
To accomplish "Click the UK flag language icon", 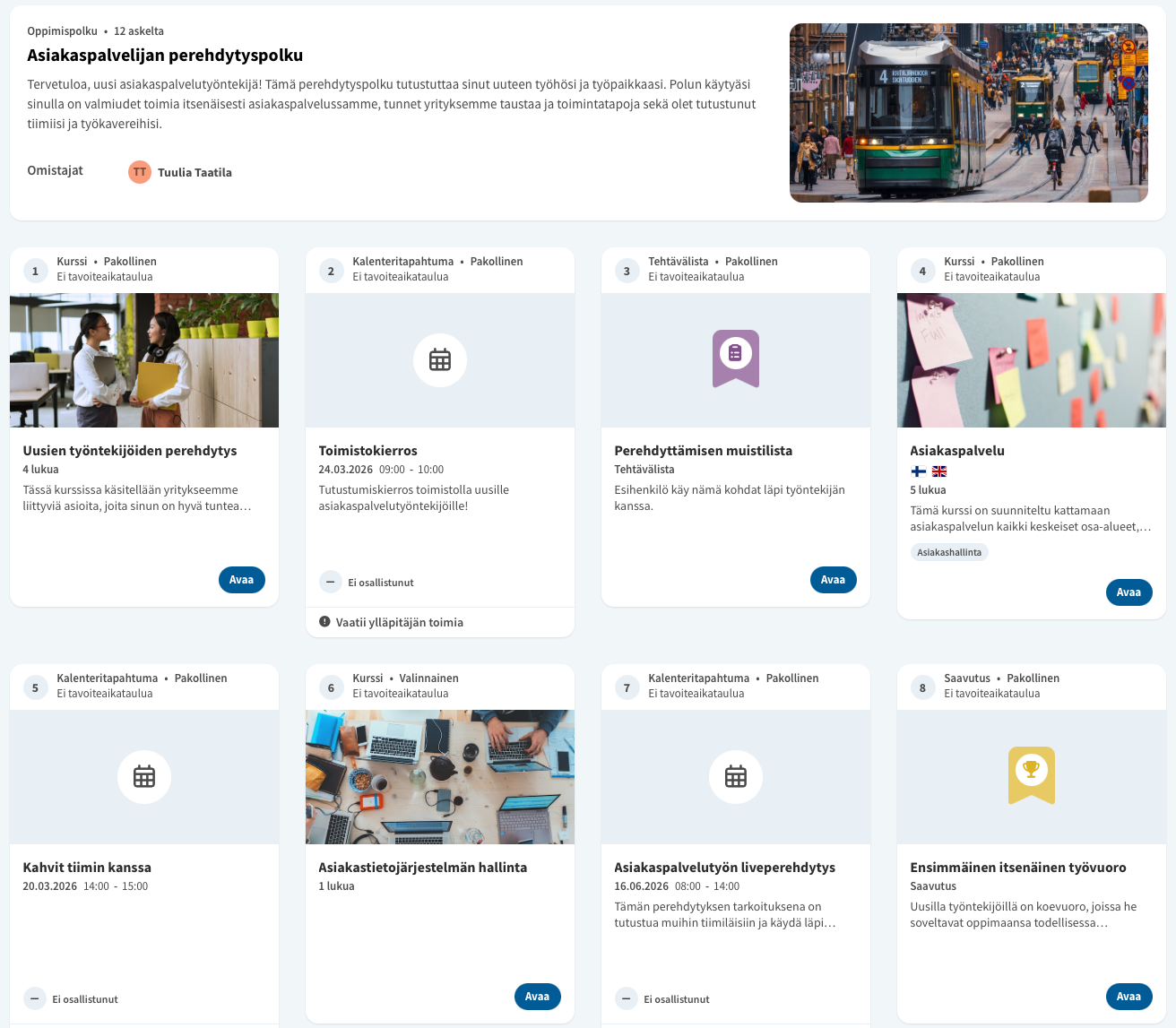I will pos(939,471).
